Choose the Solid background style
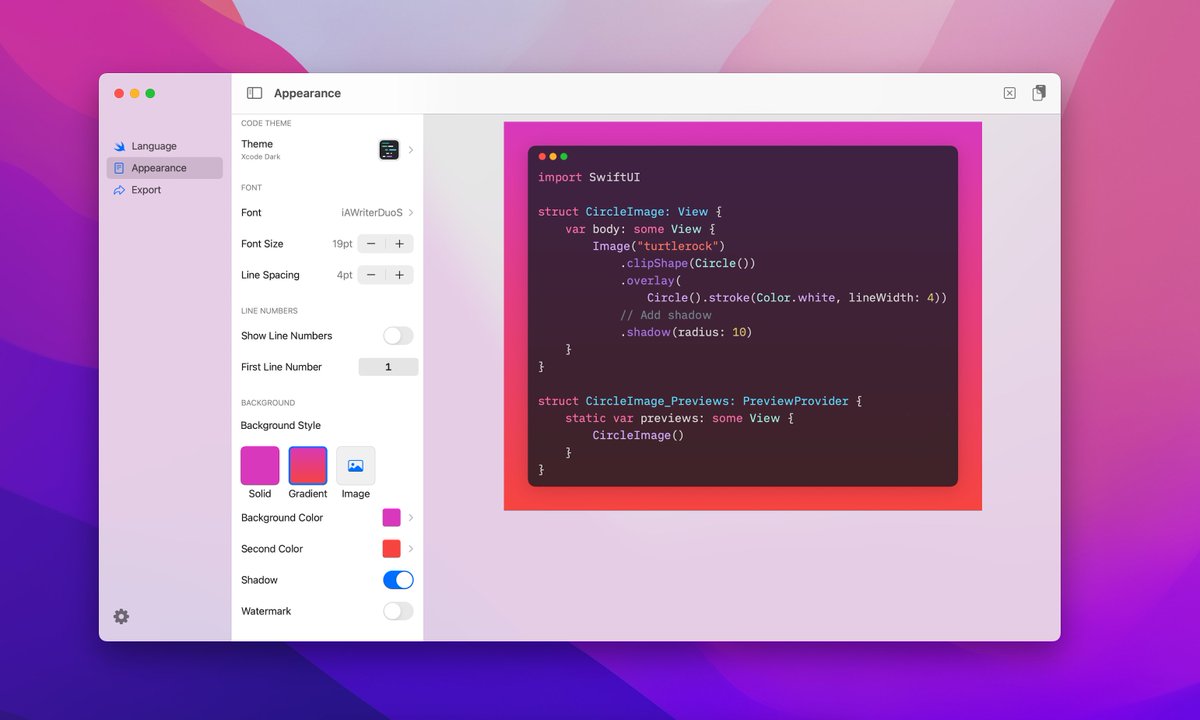This screenshot has width=1200, height=720. (x=260, y=466)
